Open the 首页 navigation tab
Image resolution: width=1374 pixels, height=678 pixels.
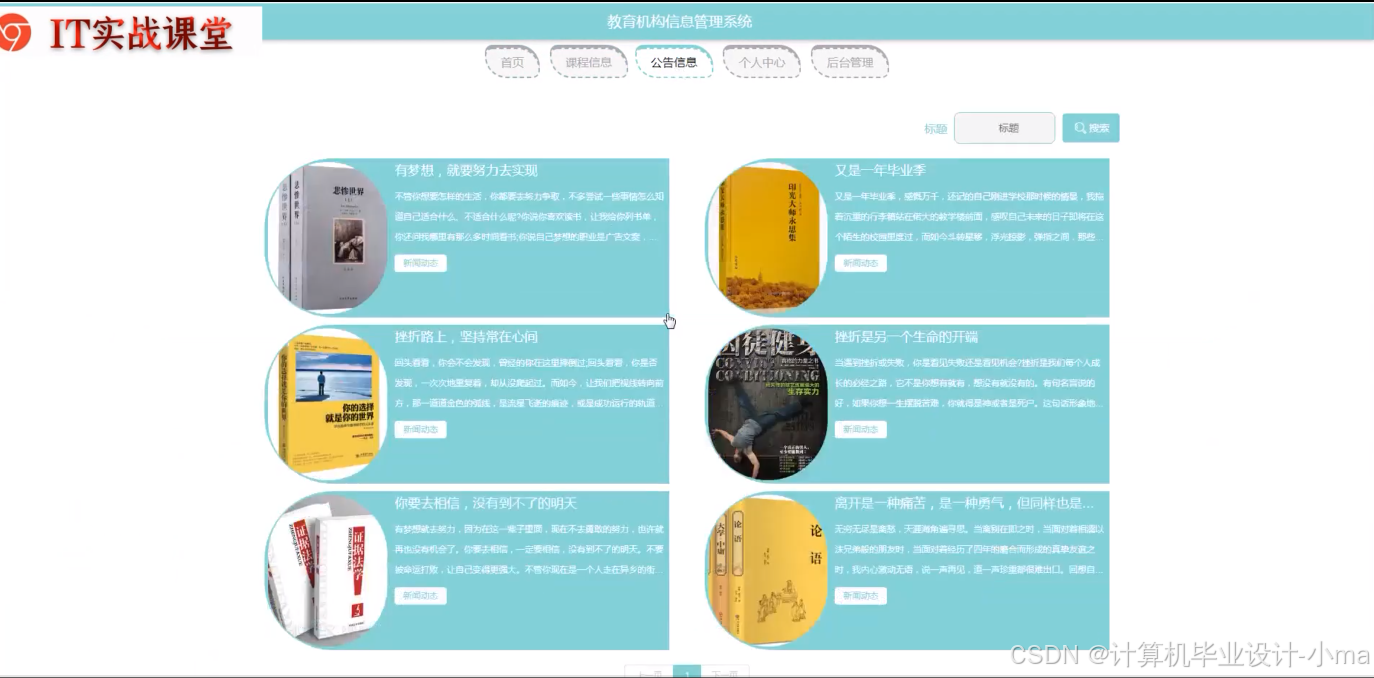(512, 62)
